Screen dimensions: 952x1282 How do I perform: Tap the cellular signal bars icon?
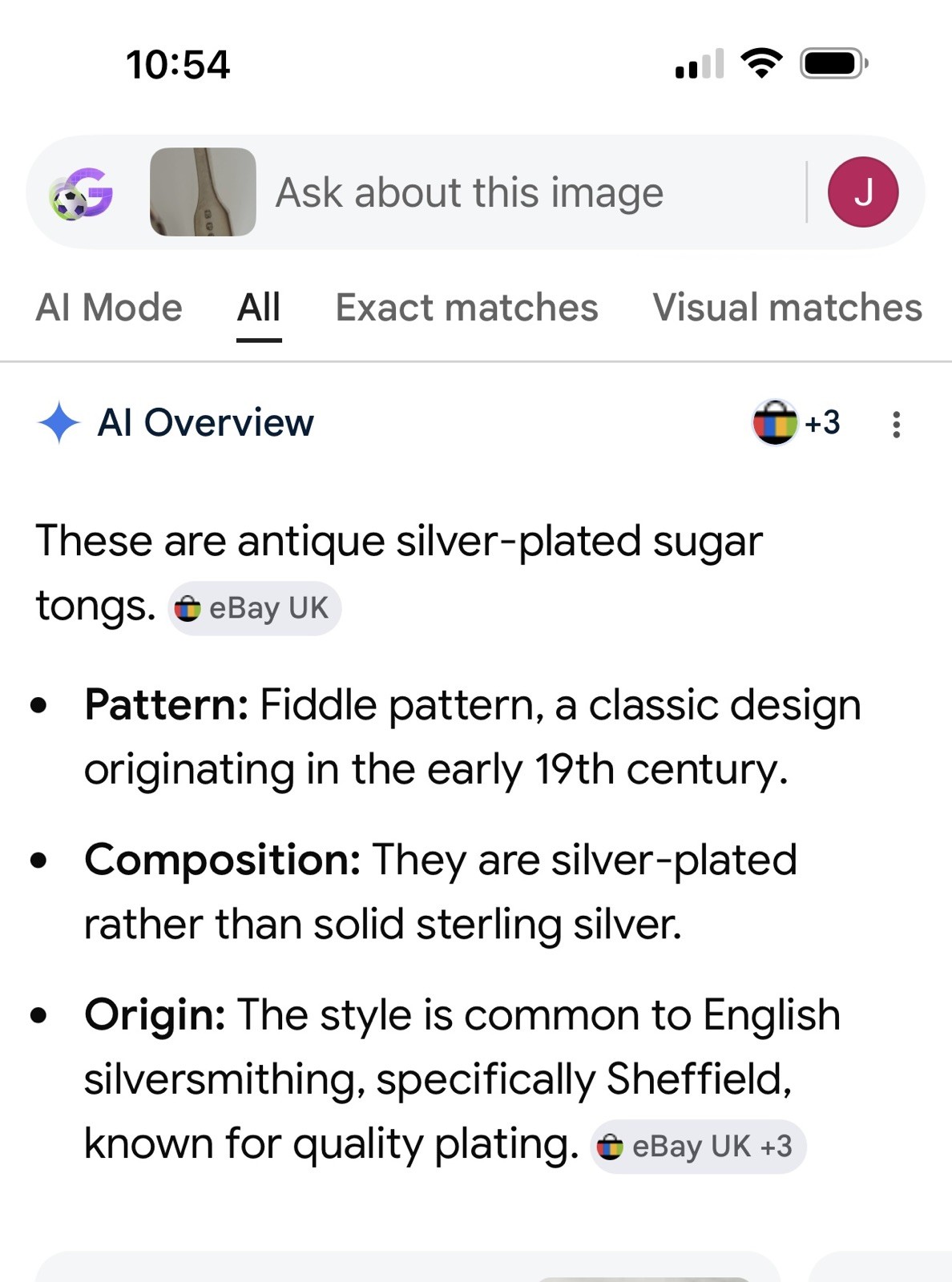pyautogui.click(x=700, y=64)
